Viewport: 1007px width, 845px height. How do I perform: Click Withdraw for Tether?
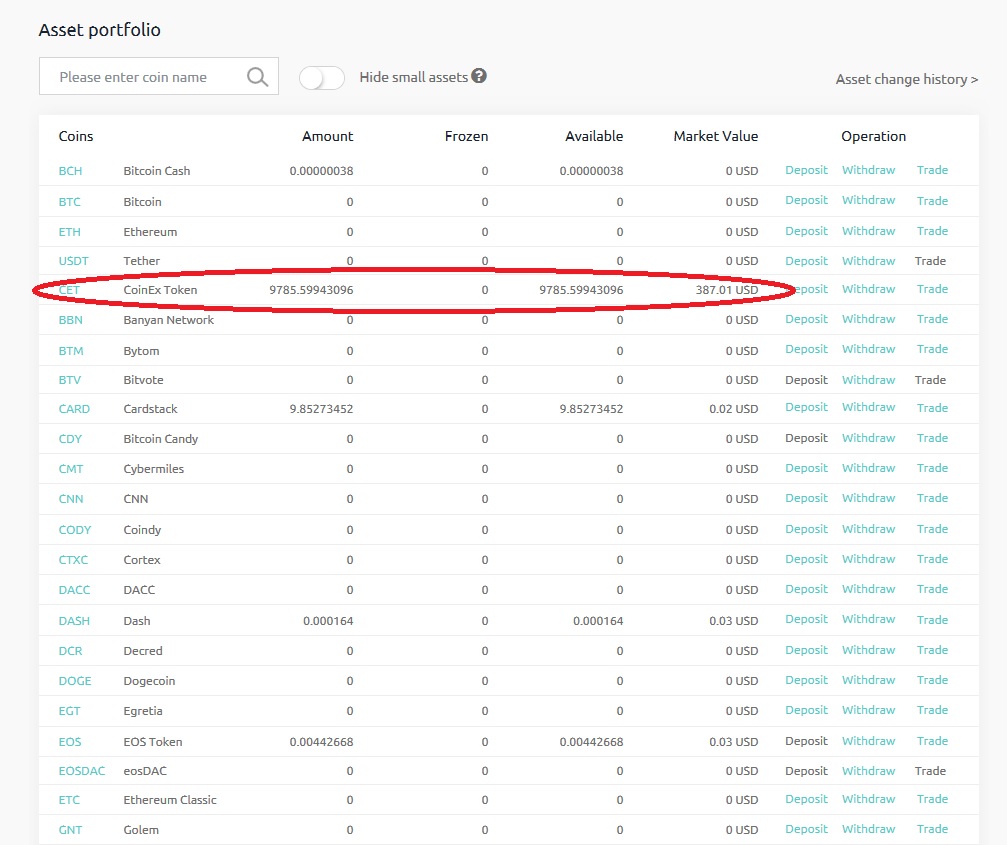point(868,261)
